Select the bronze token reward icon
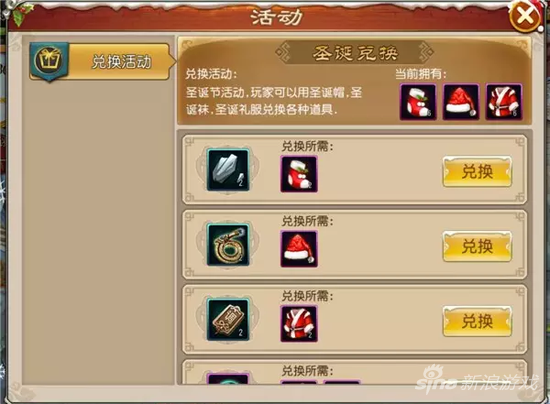The height and width of the screenshot is (404, 550). [228, 319]
